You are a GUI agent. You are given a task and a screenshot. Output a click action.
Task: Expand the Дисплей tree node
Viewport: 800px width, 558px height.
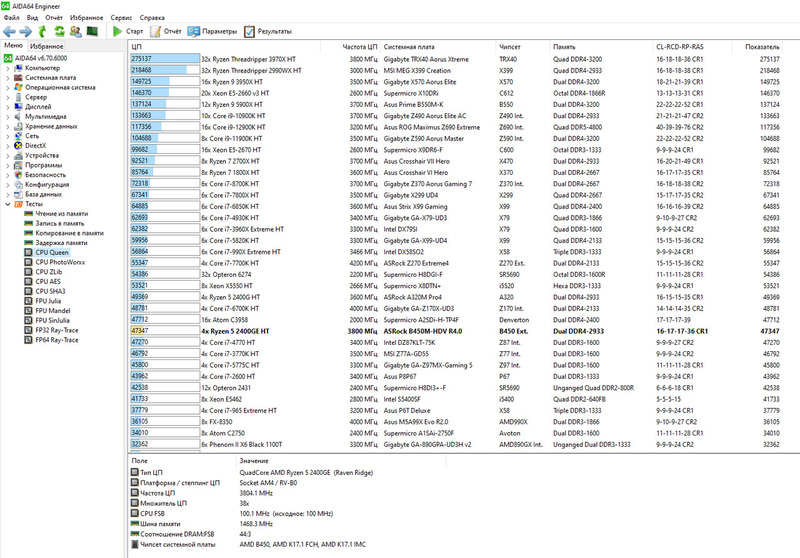click(x=8, y=107)
